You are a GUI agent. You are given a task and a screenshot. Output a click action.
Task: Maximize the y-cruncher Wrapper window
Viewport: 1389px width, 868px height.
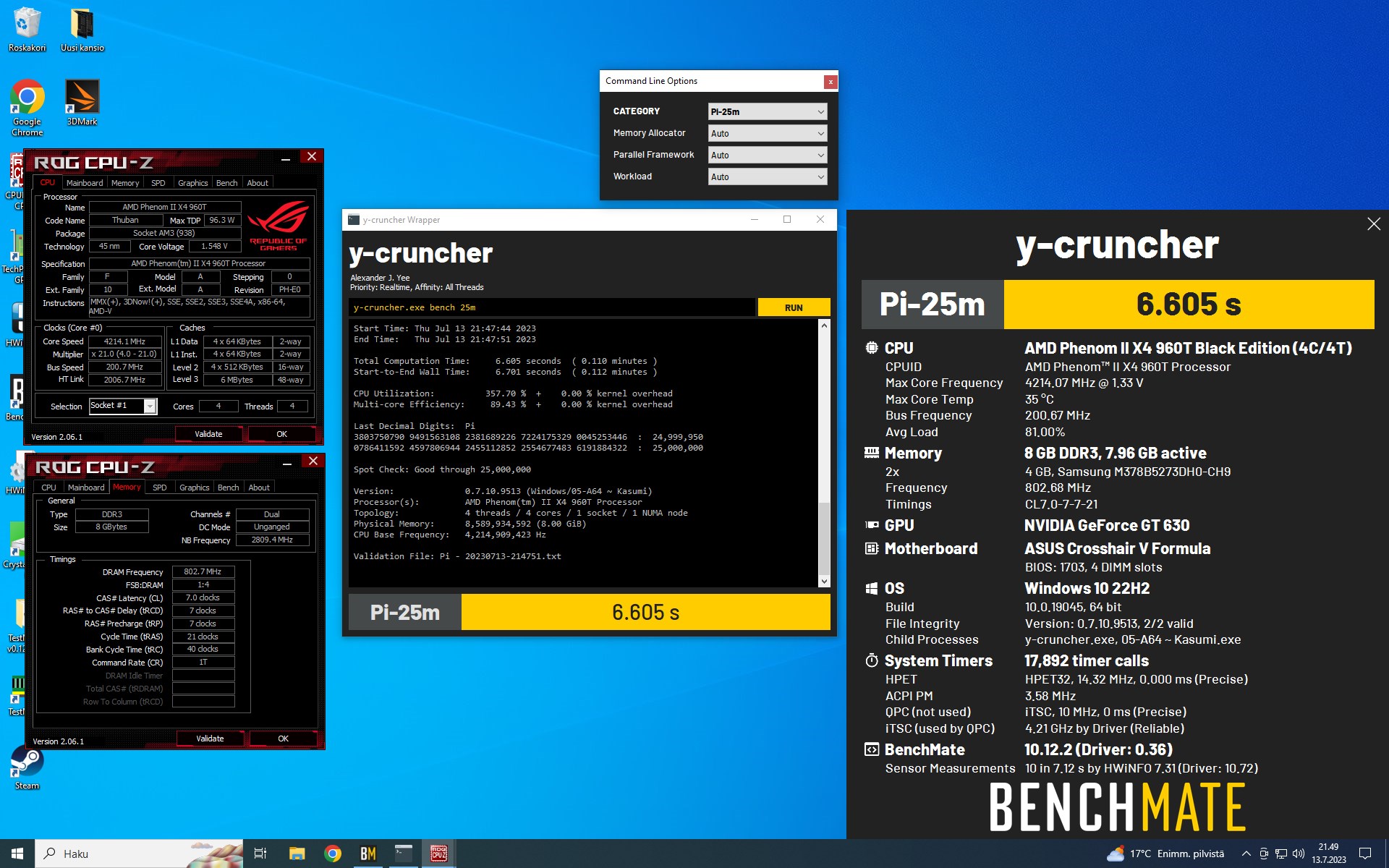pos(787,220)
